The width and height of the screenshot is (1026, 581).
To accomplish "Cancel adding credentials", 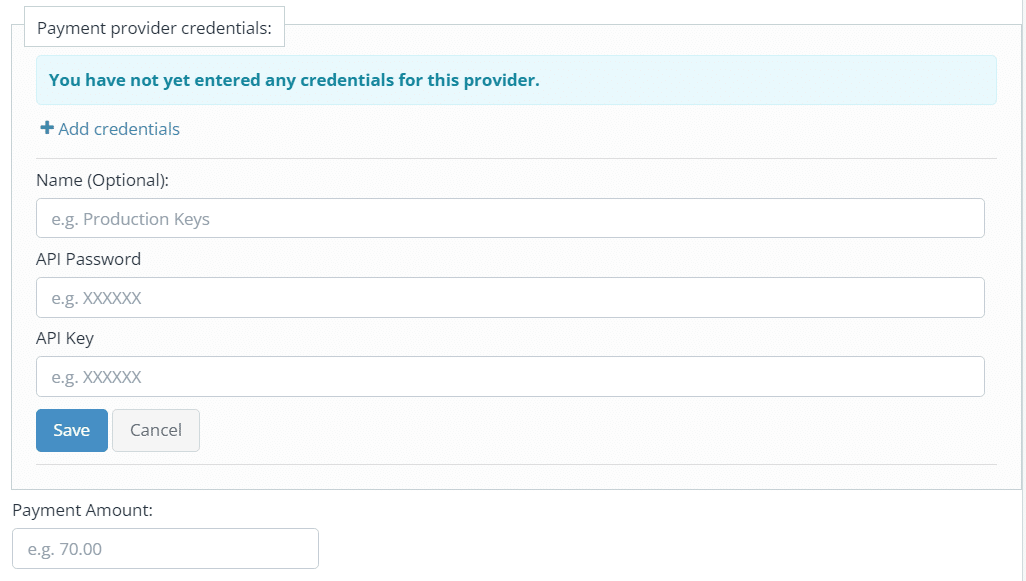I will click(x=156, y=431).
